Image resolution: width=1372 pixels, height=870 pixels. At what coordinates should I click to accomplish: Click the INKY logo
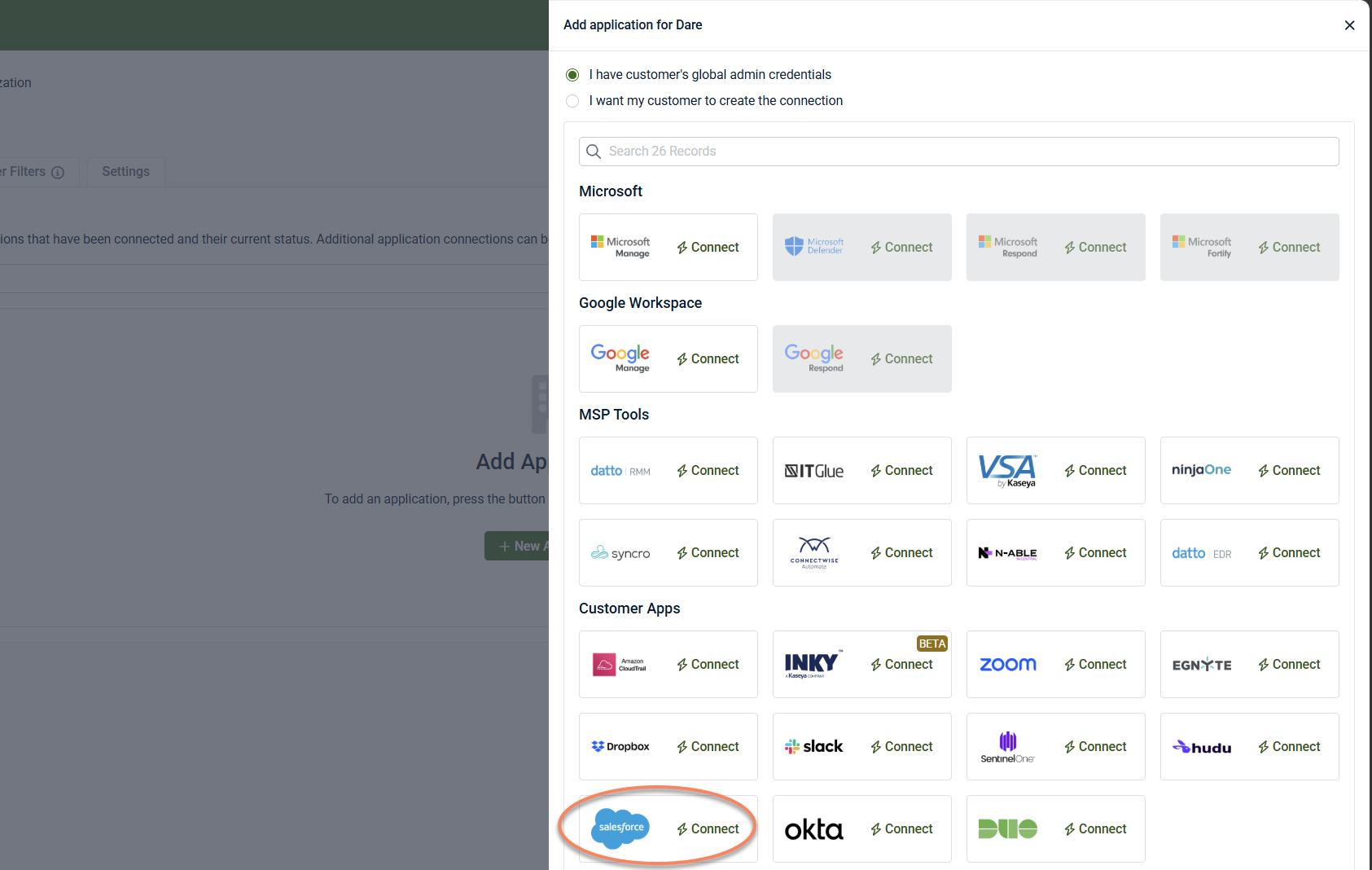tap(813, 665)
